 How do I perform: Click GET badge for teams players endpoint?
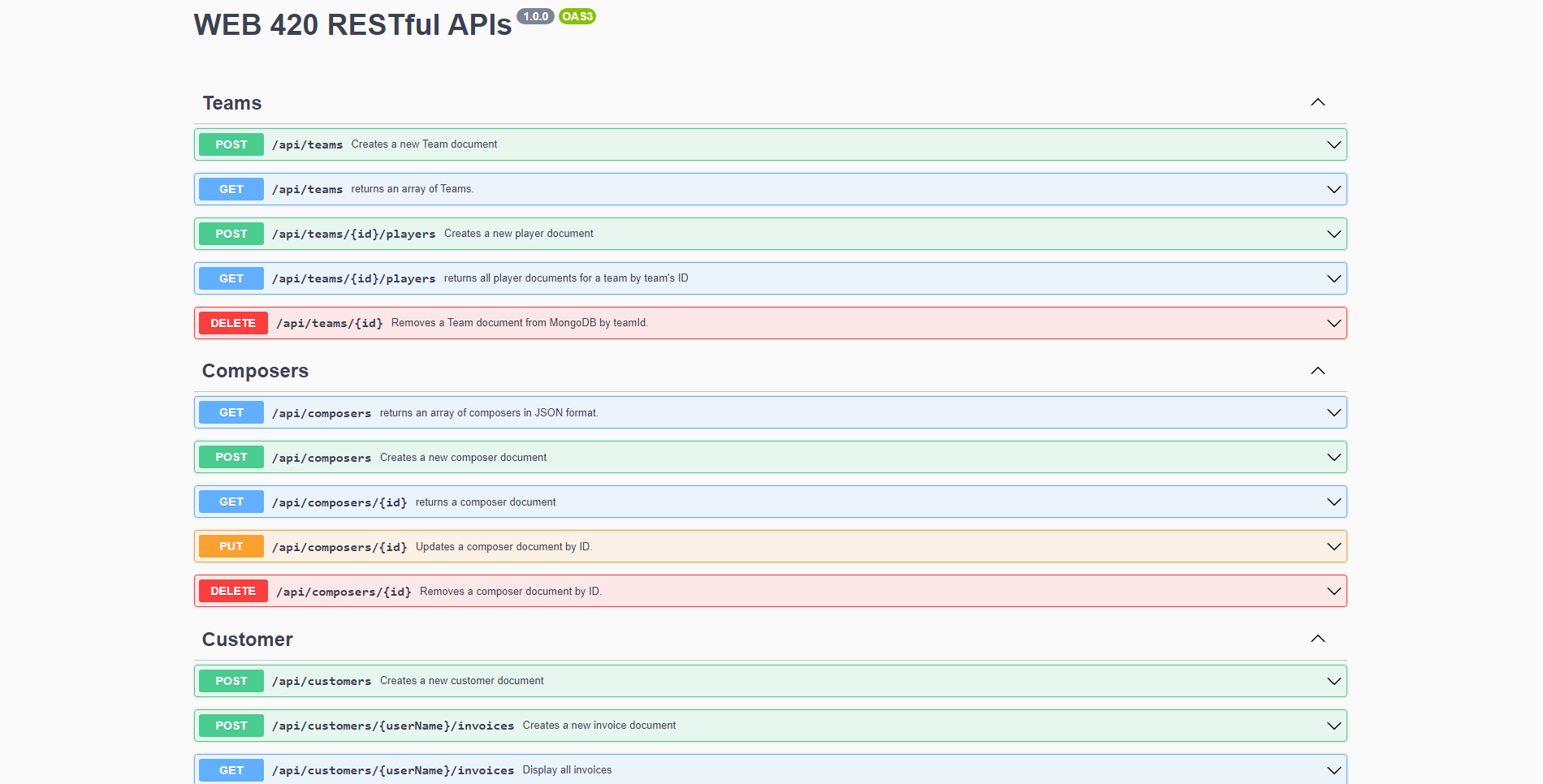231,278
